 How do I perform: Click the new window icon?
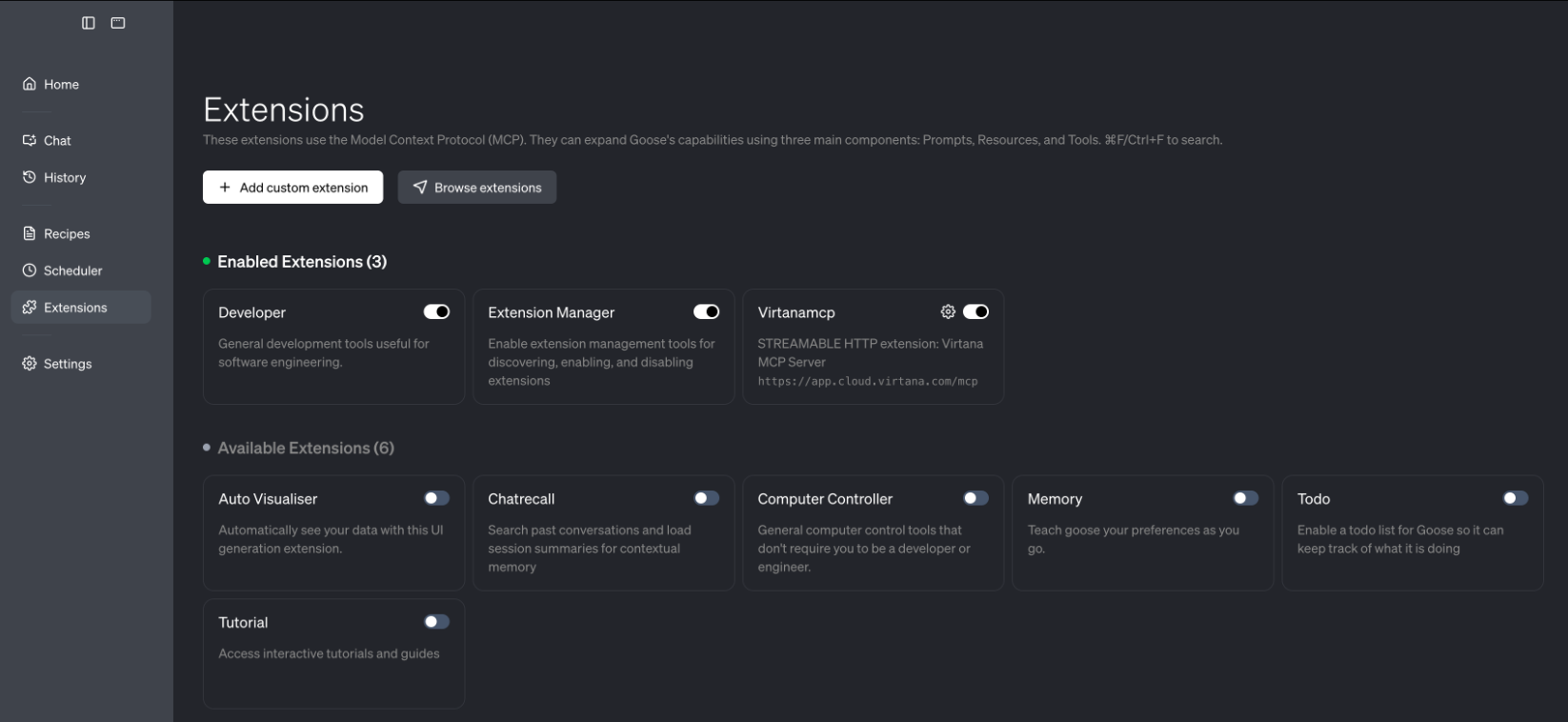[x=118, y=23]
